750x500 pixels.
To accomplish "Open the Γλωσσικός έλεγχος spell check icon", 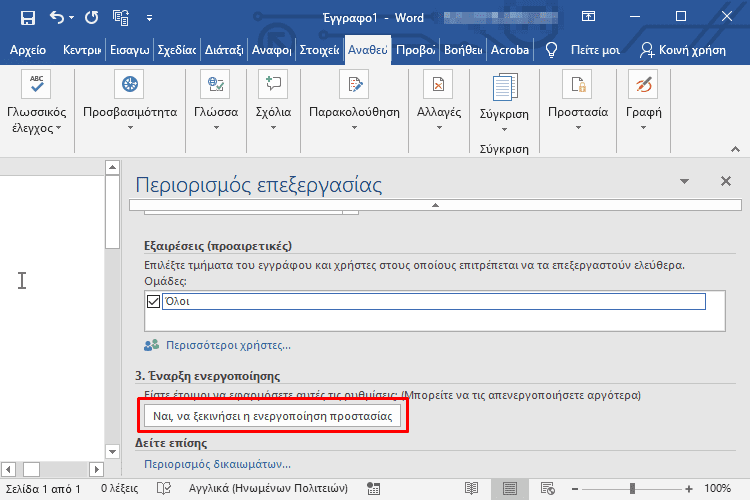I will (x=37, y=85).
